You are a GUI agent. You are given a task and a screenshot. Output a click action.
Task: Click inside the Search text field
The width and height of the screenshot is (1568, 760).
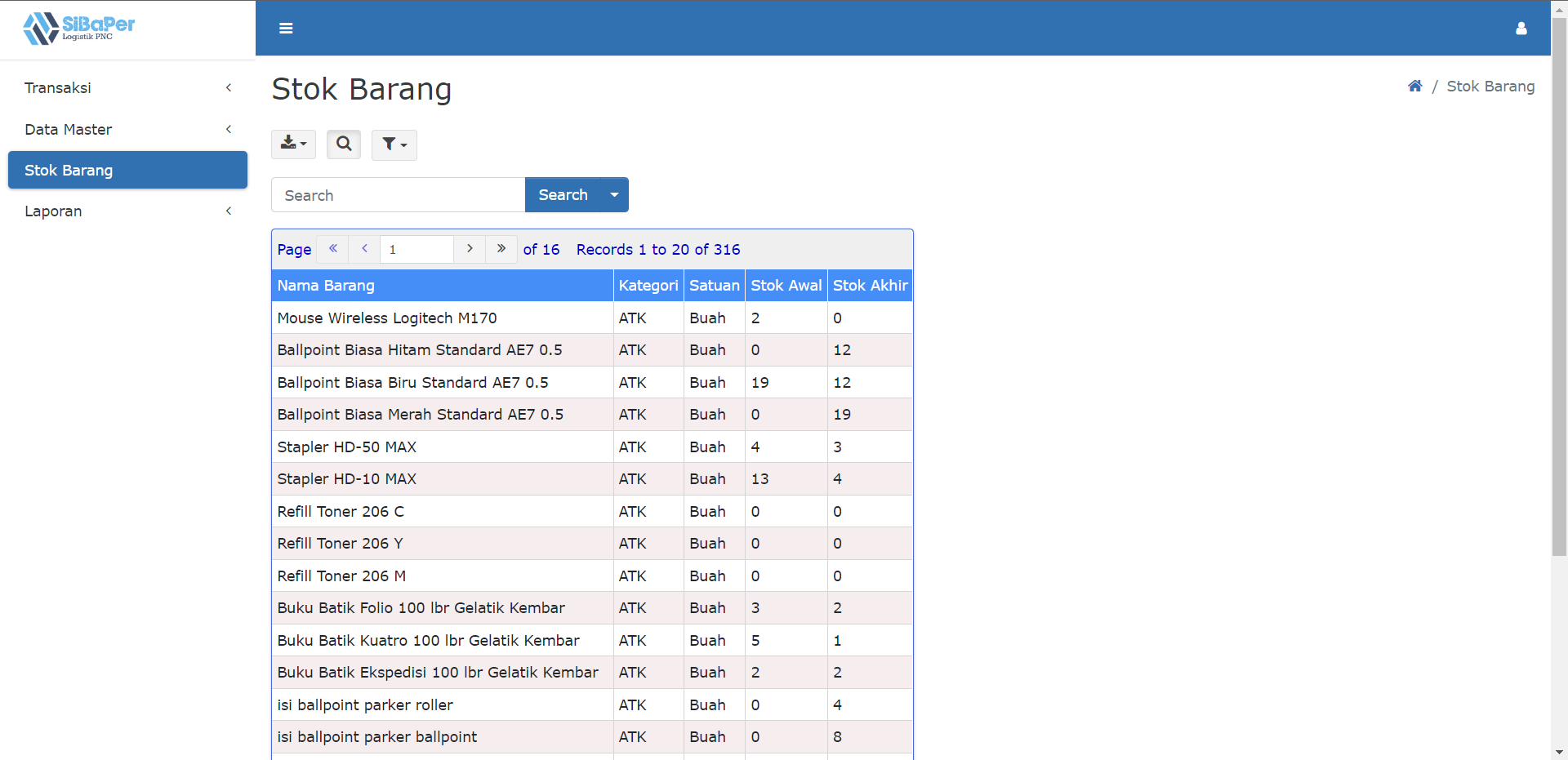click(398, 194)
